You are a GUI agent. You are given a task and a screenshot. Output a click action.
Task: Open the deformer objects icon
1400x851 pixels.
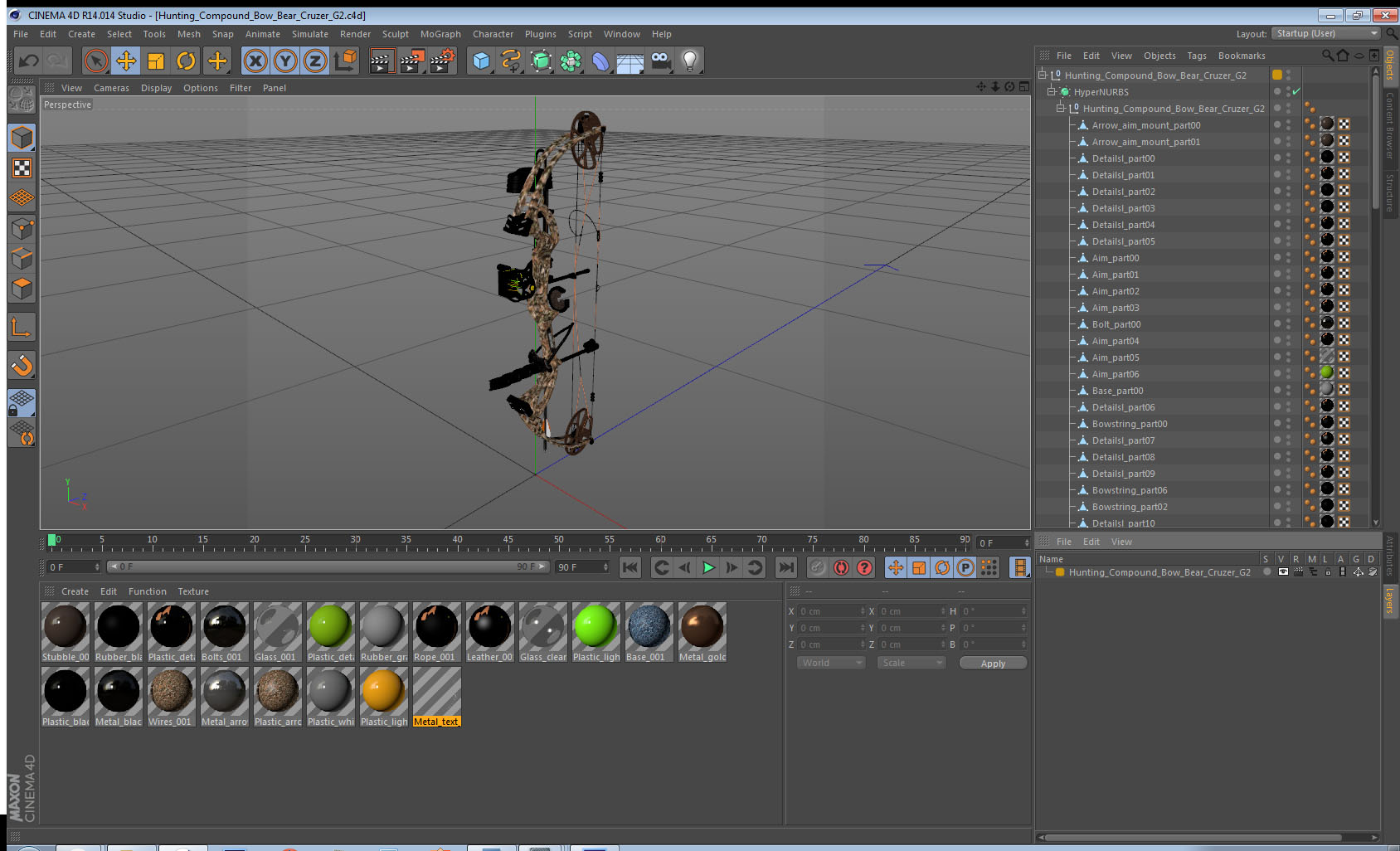tap(600, 61)
